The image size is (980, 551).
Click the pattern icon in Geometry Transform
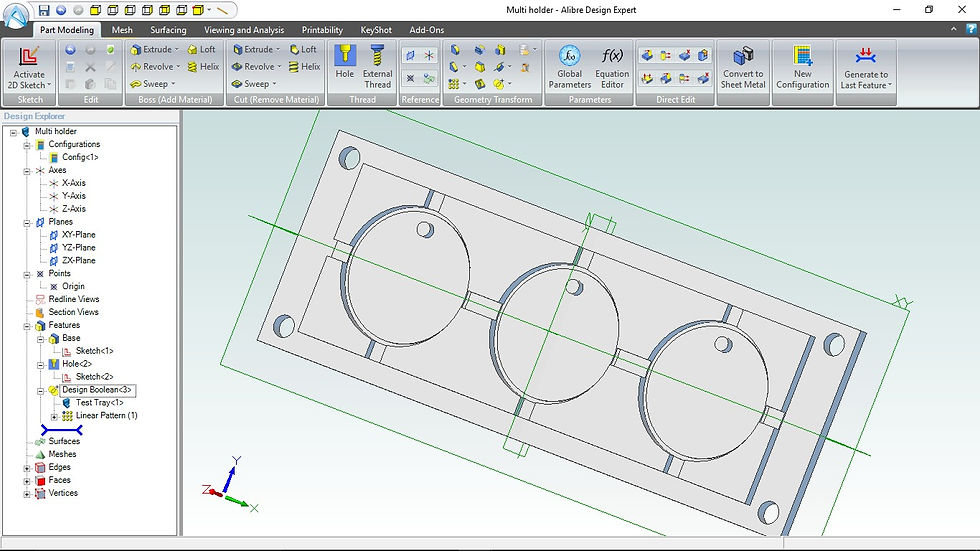tap(454, 84)
